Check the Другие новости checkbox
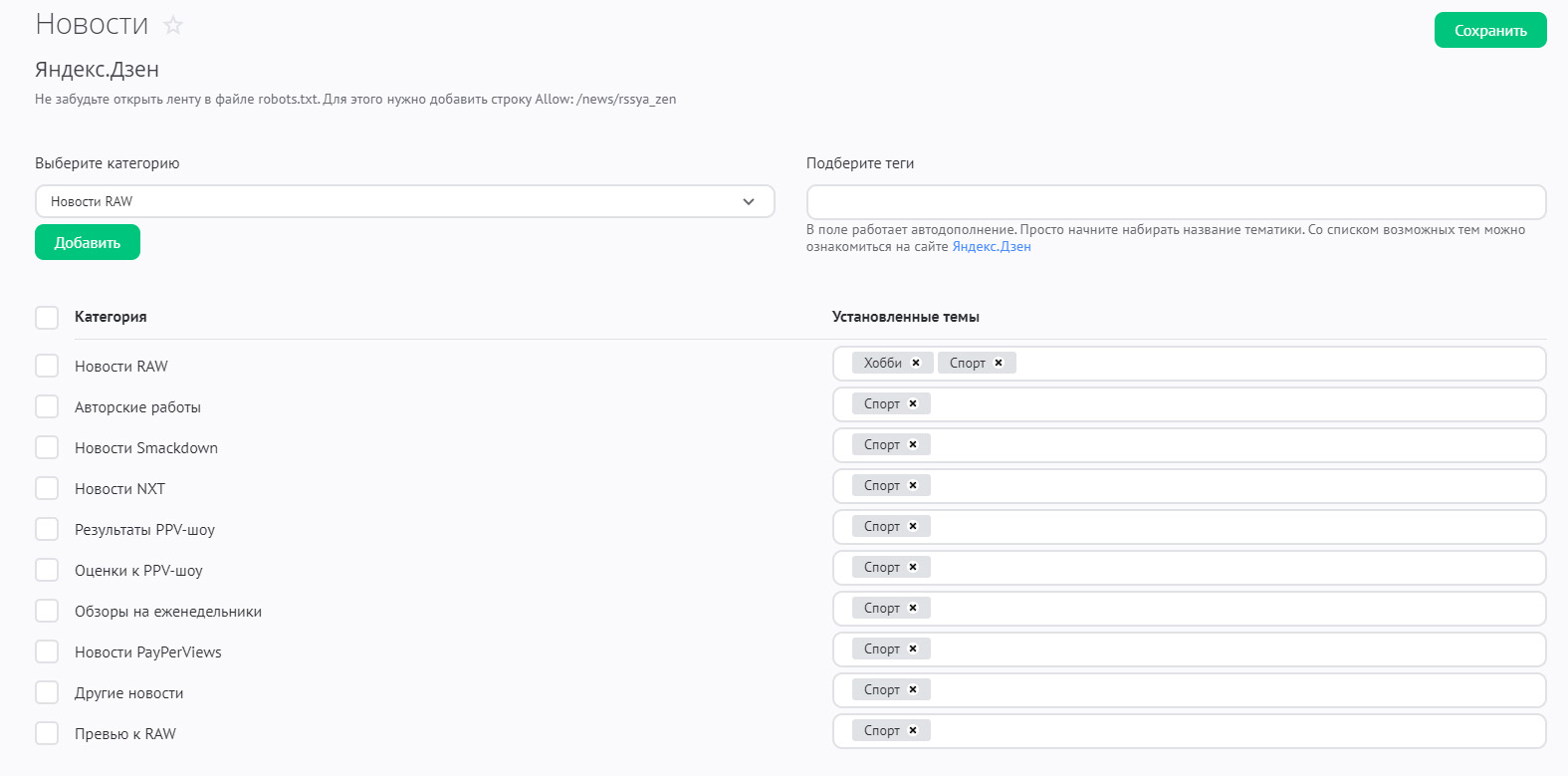The width and height of the screenshot is (1568, 776). click(x=47, y=692)
